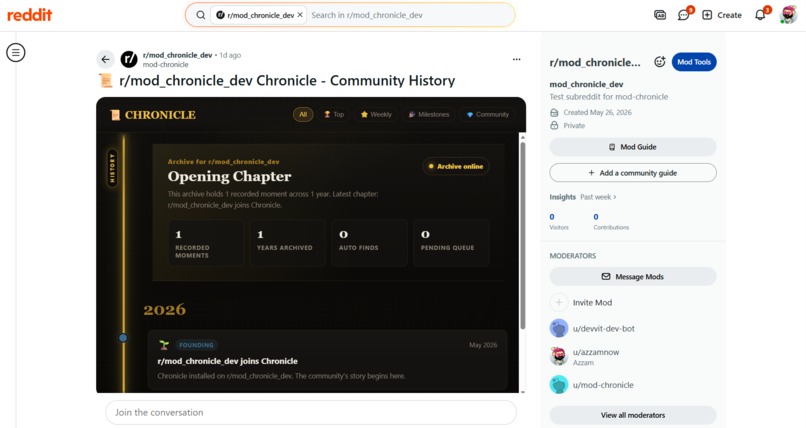Click the Created May 26, 2026 info

(597, 113)
